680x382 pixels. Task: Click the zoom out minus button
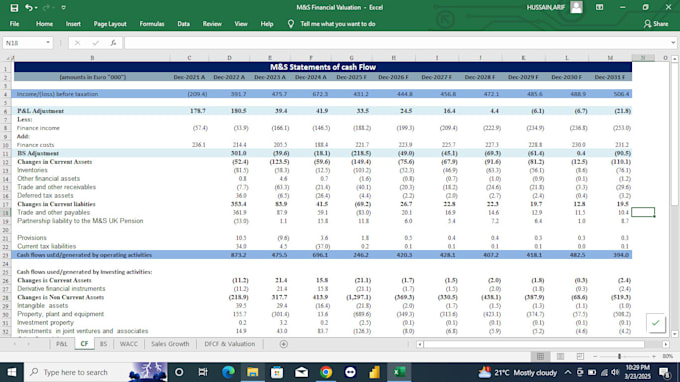click(x=595, y=356)
